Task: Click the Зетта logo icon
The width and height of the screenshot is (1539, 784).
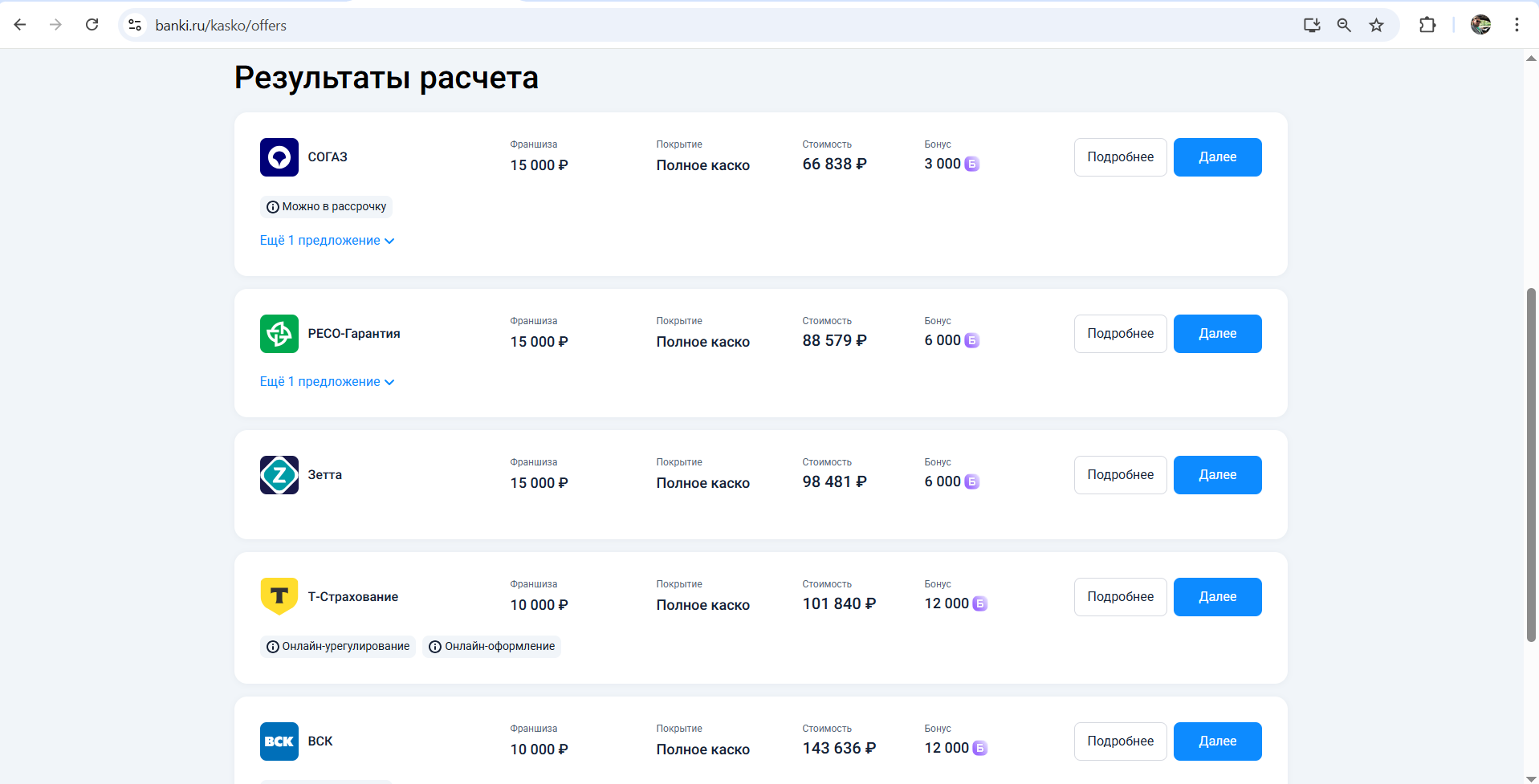Action: tap(279, 475)
